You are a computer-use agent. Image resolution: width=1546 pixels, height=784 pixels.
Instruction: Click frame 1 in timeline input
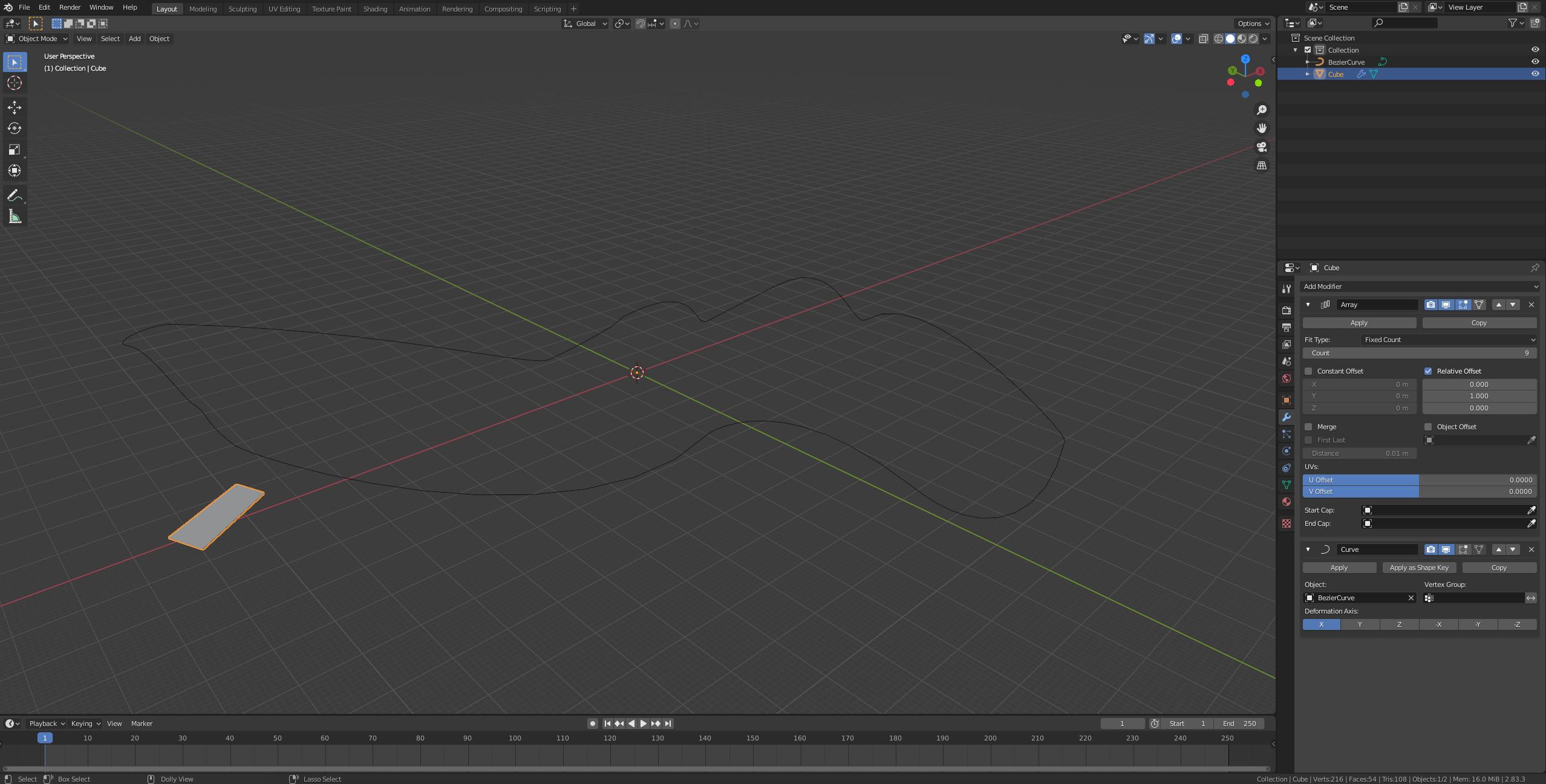1120,724
